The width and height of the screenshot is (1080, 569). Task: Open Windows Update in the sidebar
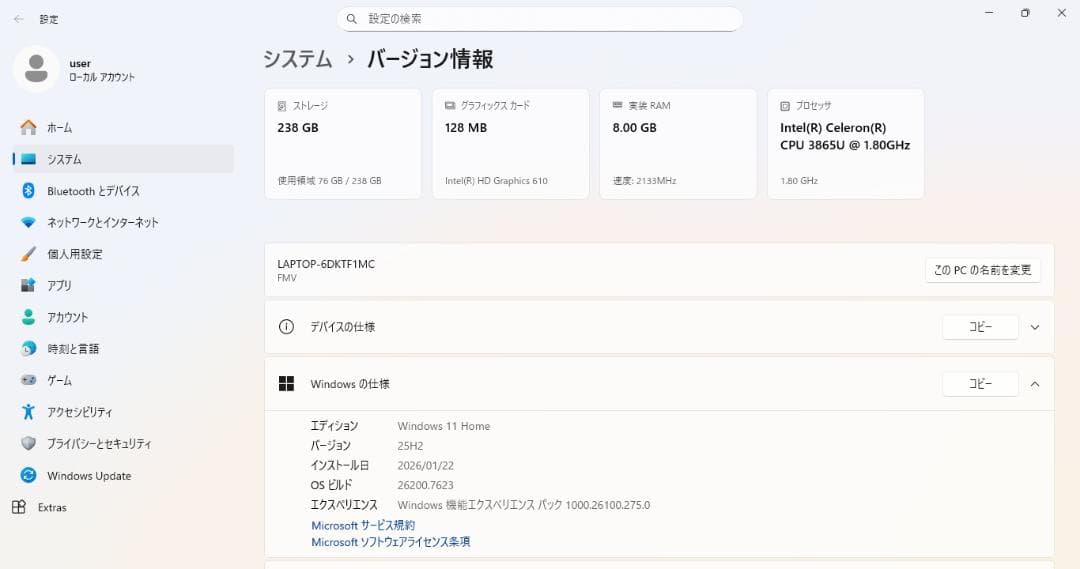click(123, 475)
